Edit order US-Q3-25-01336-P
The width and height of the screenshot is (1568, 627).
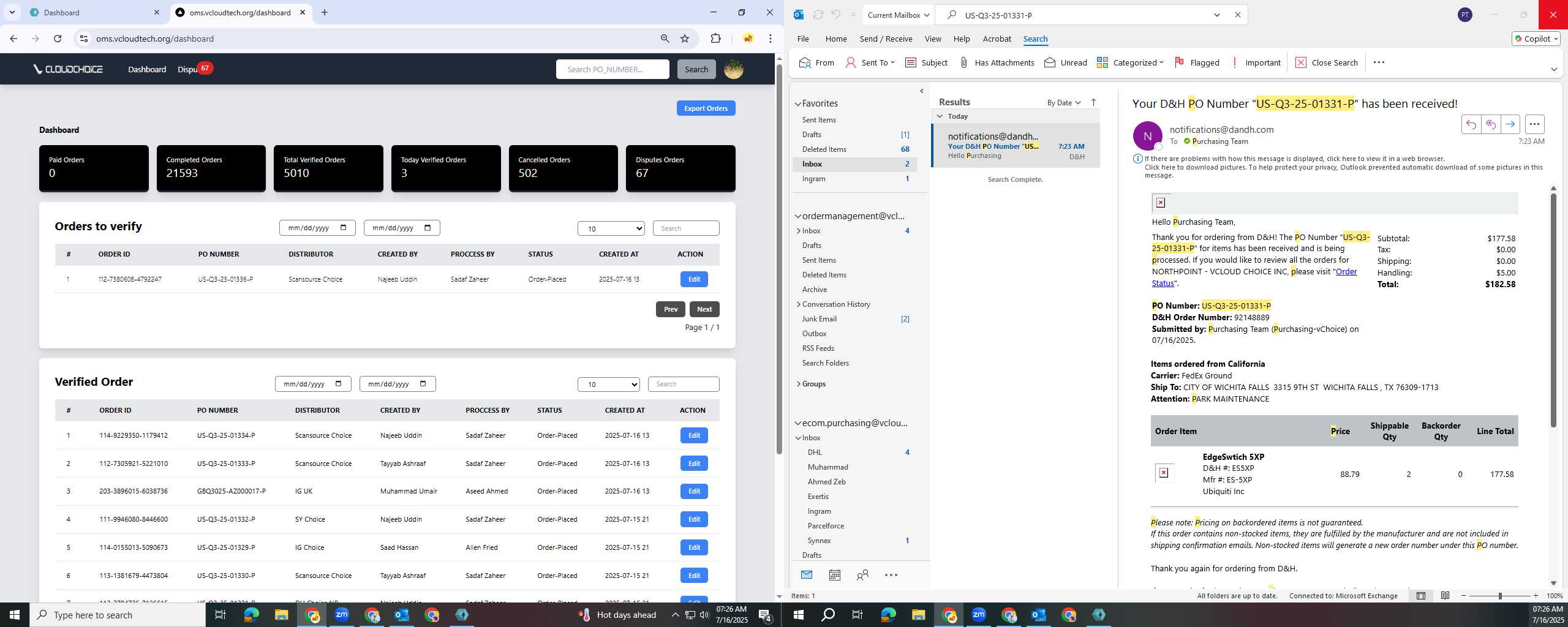click(693, 279)
